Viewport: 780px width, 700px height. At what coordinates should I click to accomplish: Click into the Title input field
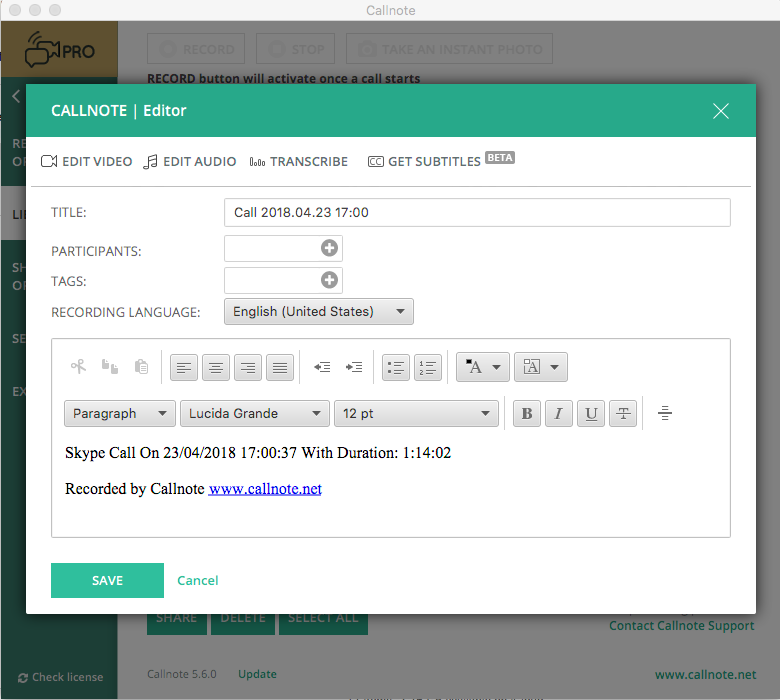pos(477,212)
